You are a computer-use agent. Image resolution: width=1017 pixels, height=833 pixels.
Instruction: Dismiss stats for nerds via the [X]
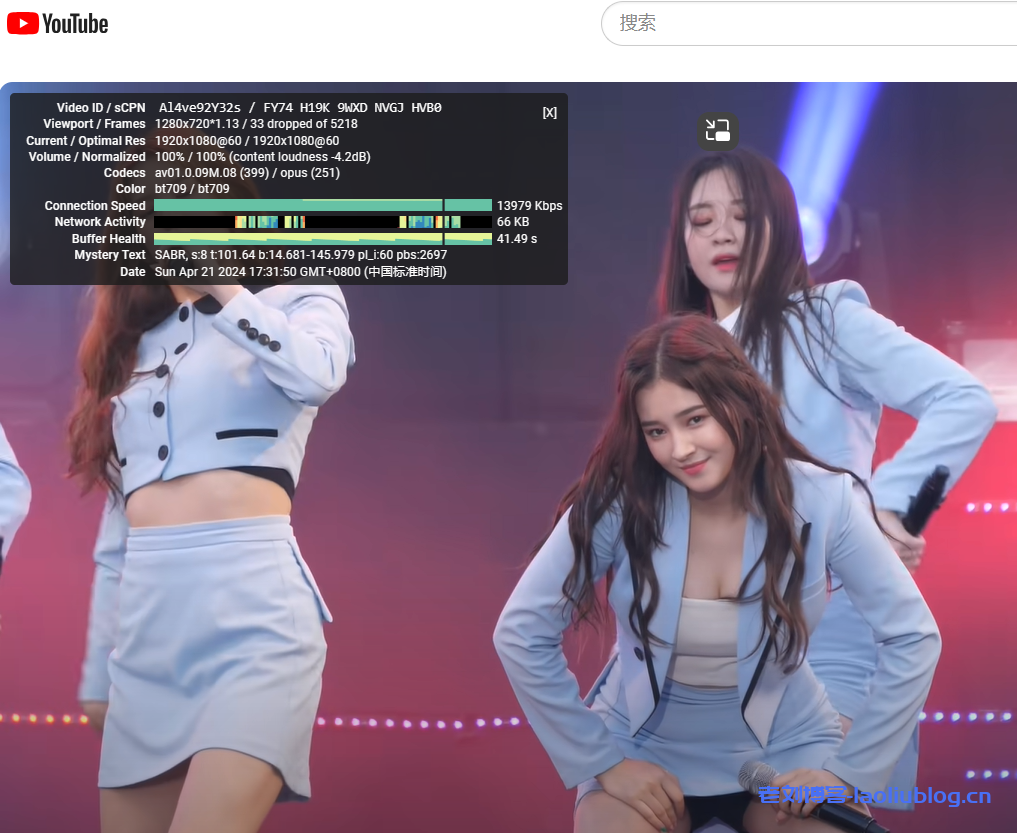(x=549, y=112)
